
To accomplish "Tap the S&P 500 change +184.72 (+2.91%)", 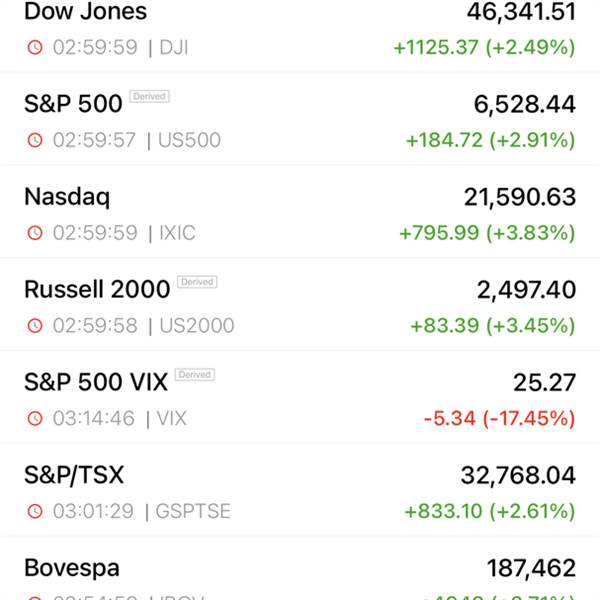I will point(491,140).
